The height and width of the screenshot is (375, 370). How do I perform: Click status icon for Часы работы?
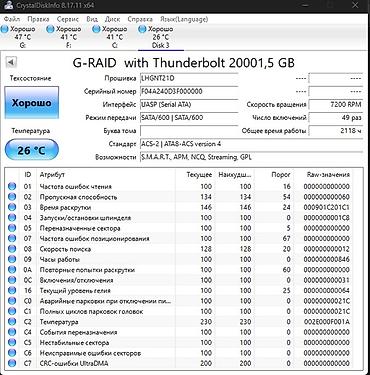(12, 259)
